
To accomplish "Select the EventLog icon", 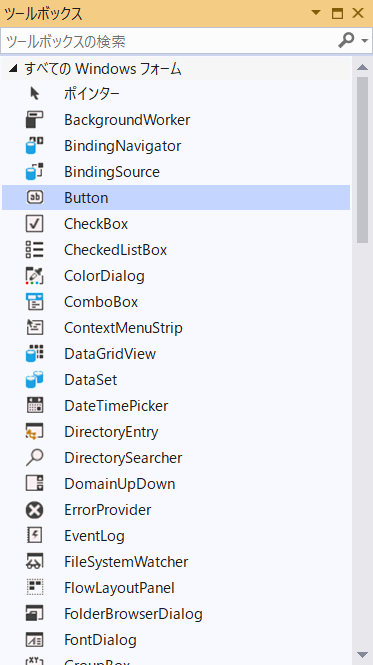I will pyautogui.click(x=34, y=535).
